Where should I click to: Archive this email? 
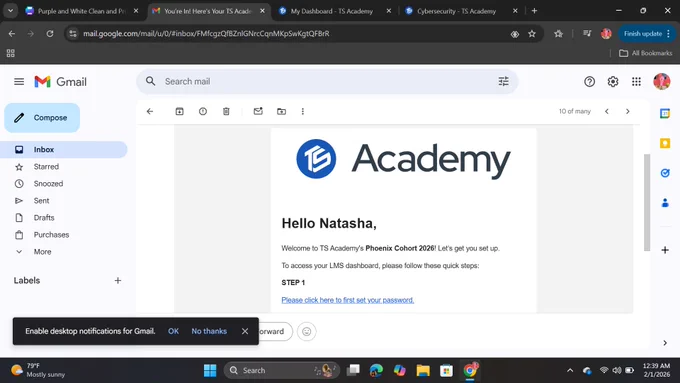coord(179,111)
